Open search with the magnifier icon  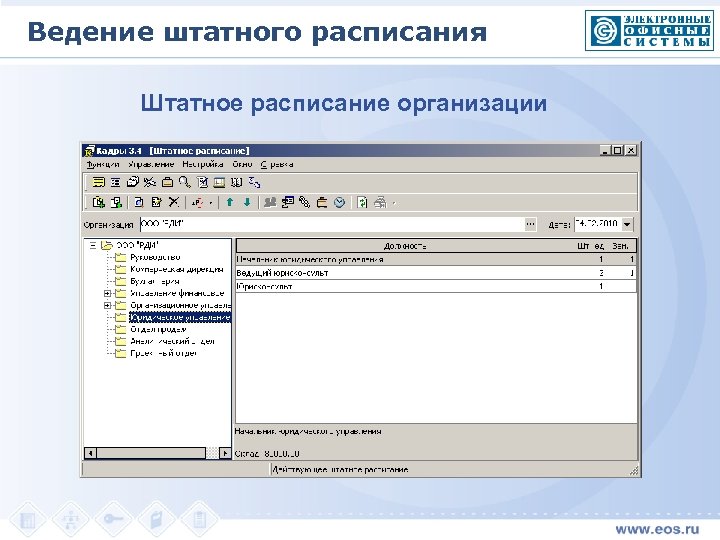coord(185,182)
